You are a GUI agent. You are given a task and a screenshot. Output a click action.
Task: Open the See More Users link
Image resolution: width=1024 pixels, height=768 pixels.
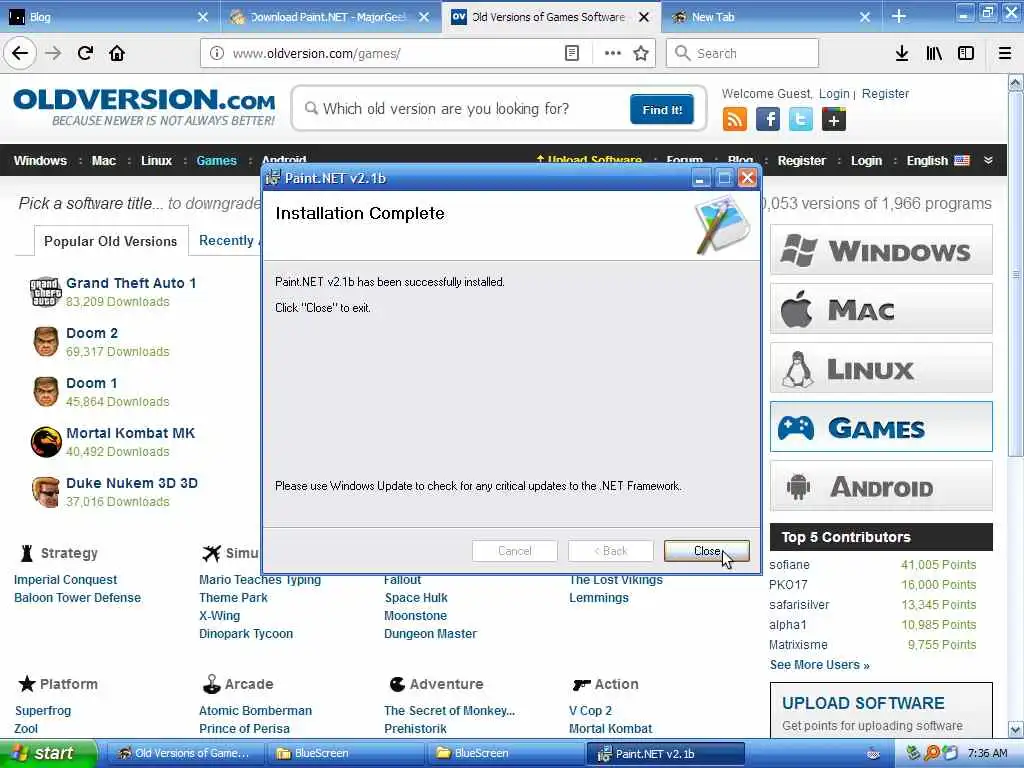(819, 665)
